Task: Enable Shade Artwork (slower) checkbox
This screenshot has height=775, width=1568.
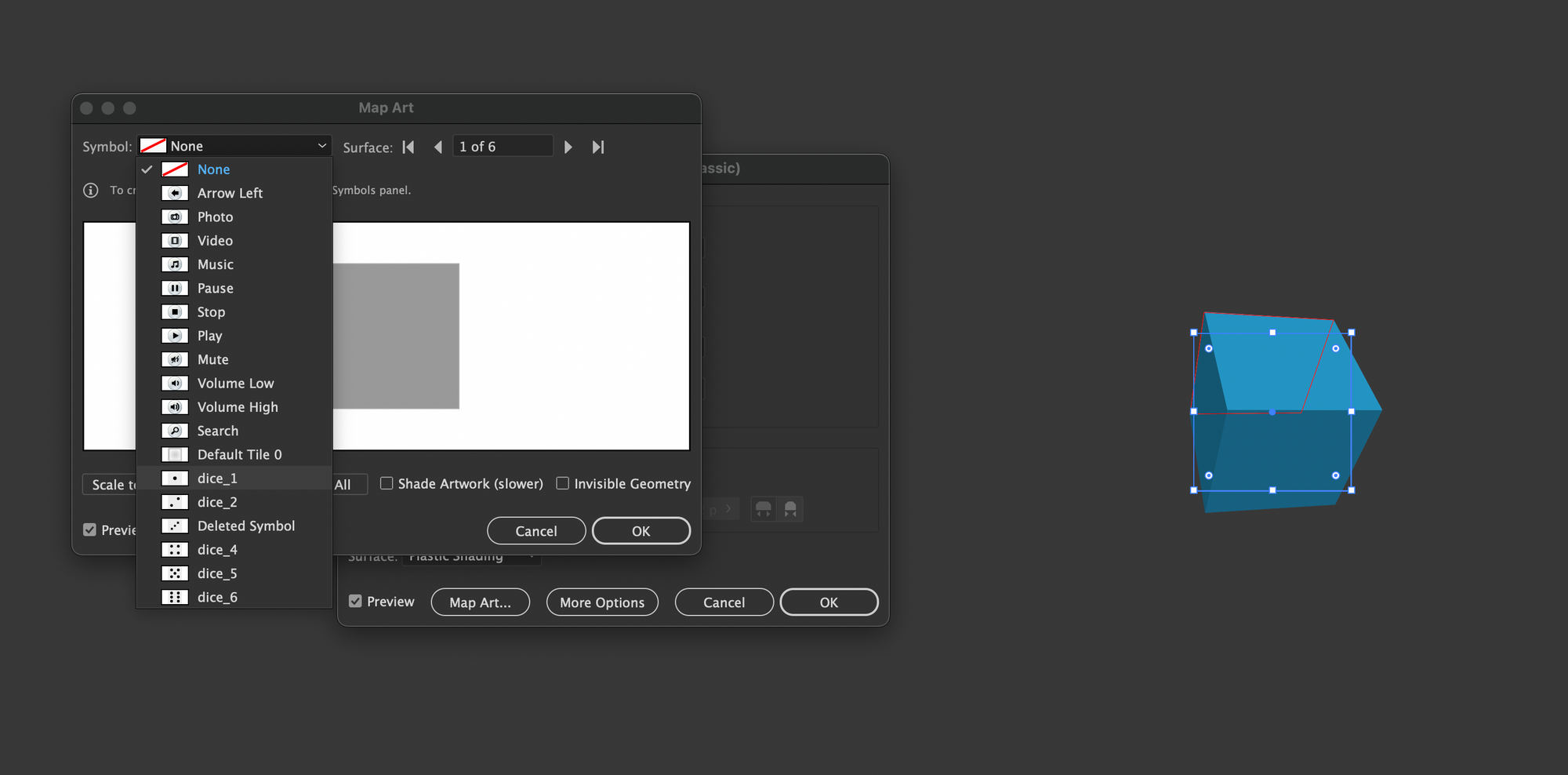Action: coord(387,483)
